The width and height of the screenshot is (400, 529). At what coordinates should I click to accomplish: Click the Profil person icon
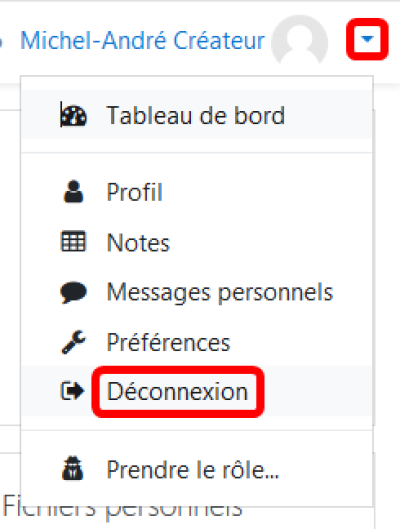[73, 192]
